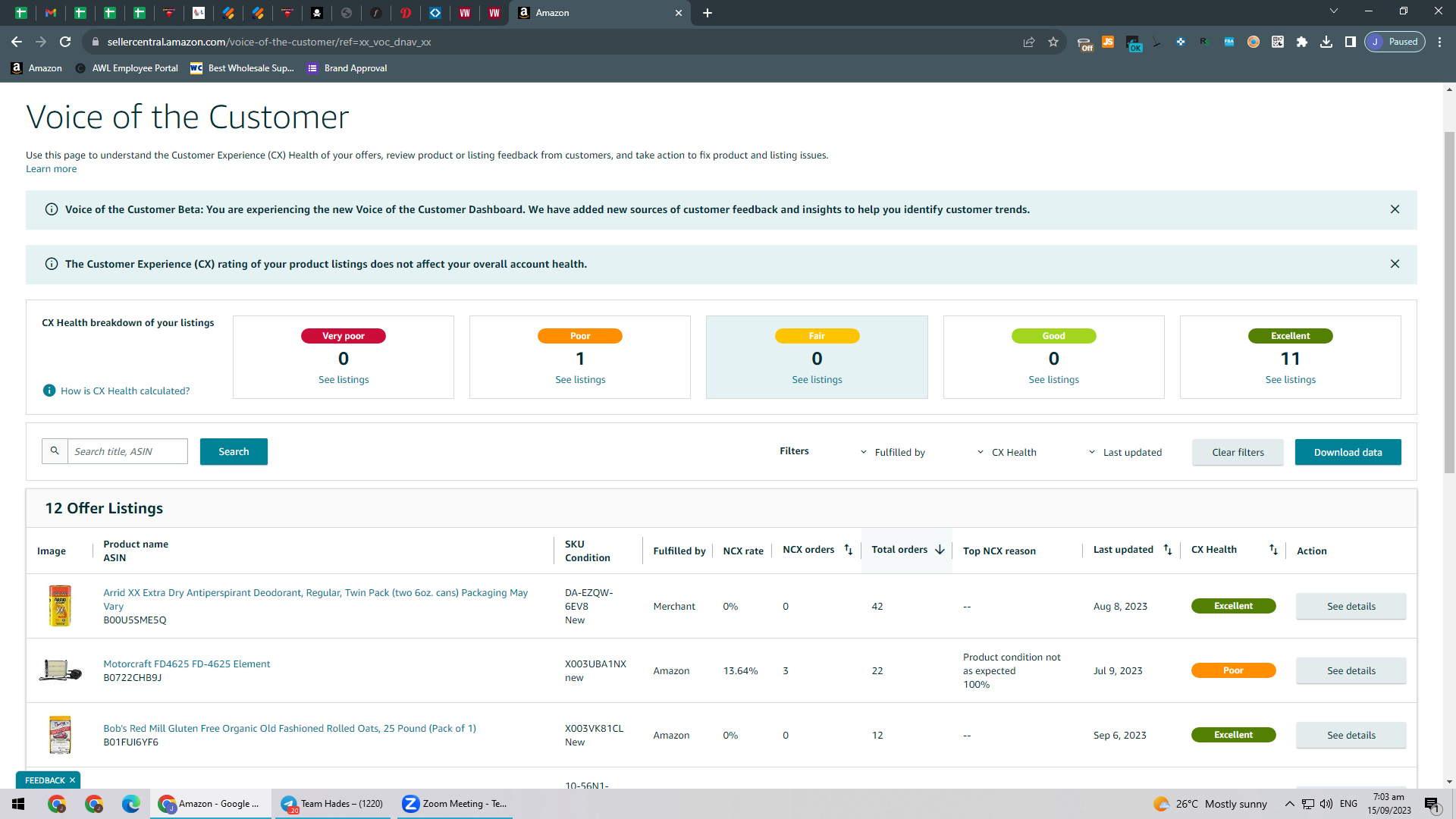Open a new browser tab

[x=708, y=13]
